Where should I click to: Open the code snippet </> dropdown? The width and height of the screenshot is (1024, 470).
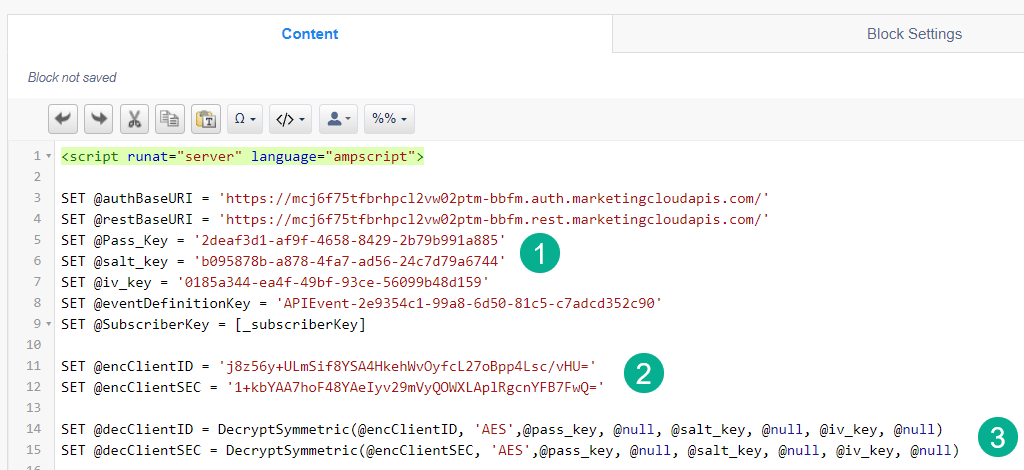coord(291,119)
